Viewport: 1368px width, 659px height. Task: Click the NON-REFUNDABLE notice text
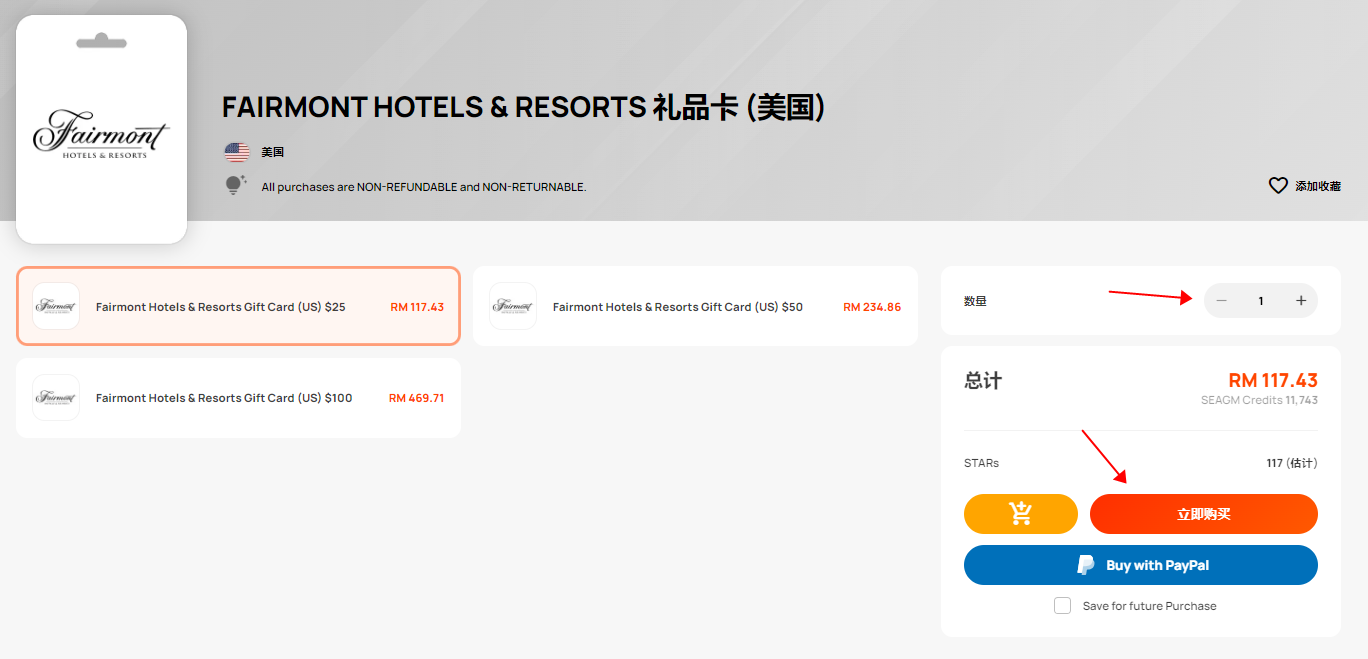pos(424,187)
